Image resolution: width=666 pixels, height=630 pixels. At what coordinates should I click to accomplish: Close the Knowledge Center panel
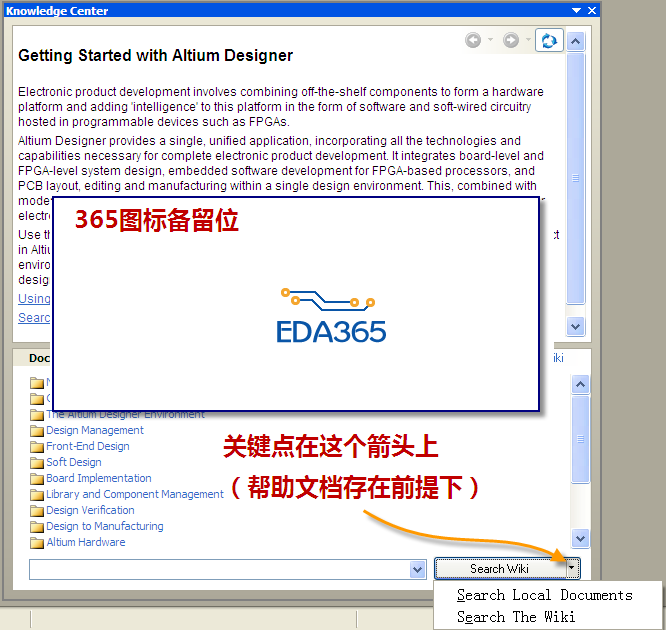click(x=592, y=11)
